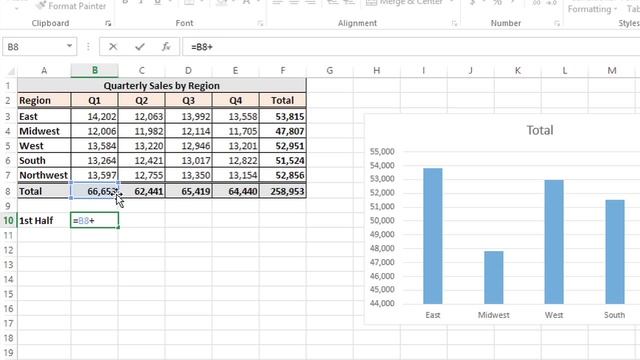
Task: Click the 'Q1' header cell
Action: (95, 100)
